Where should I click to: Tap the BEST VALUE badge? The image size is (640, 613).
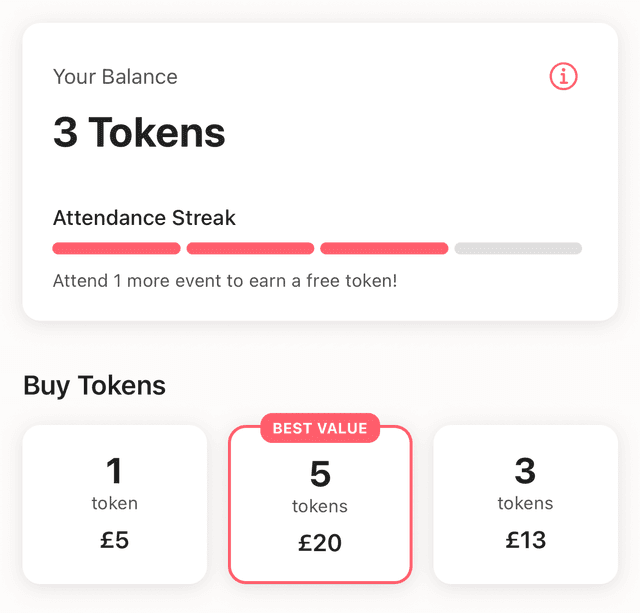pos(320,428)
